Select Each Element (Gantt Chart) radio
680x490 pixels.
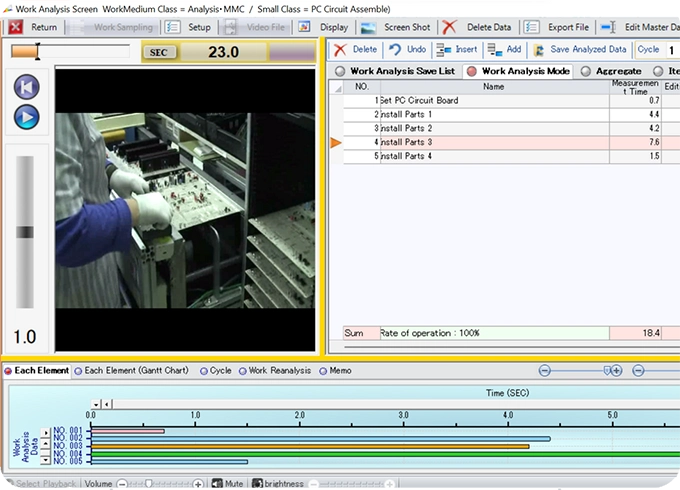coord(78,371)
